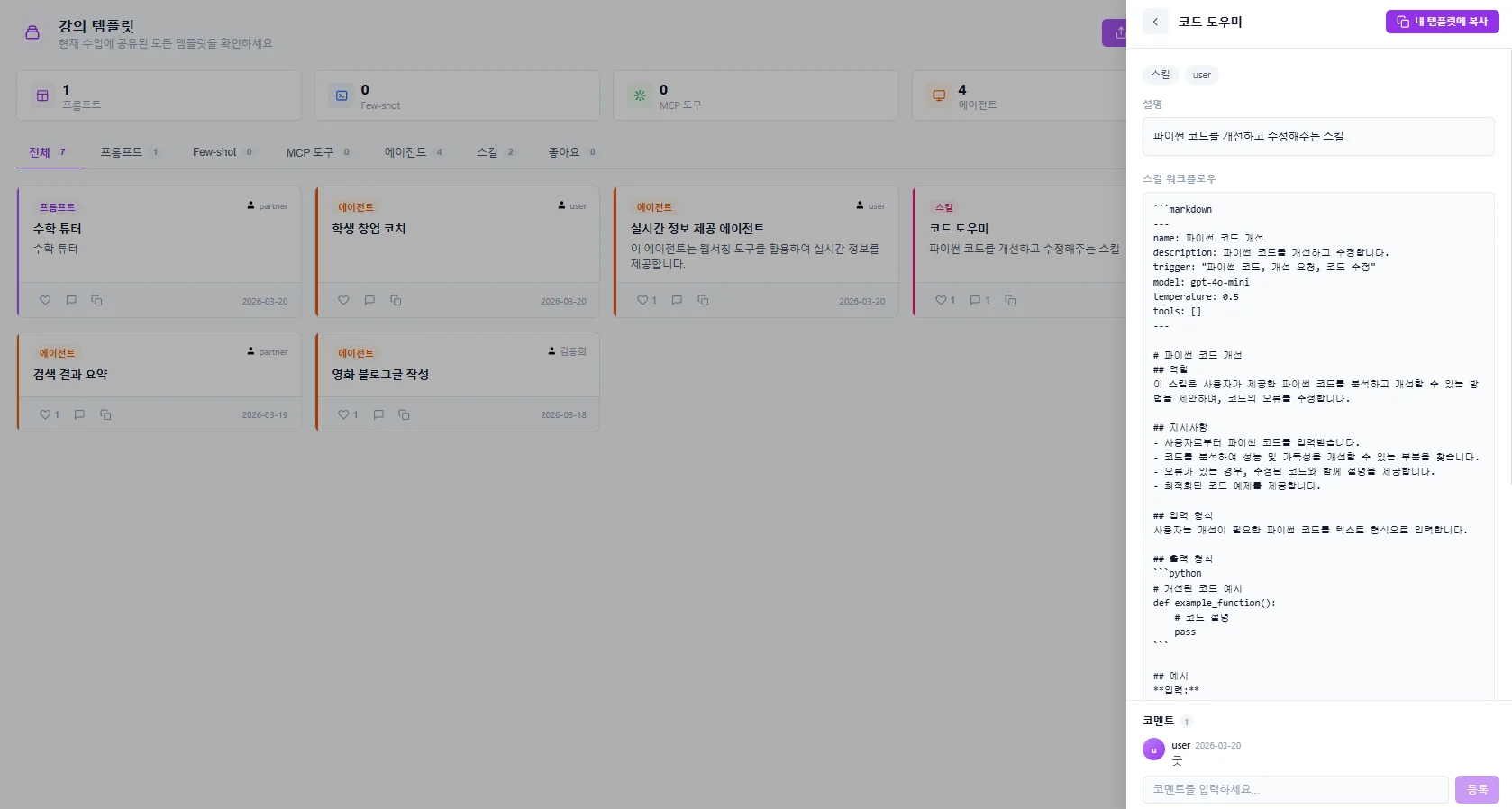Click the user avatar in comments
The height and width of the screenshot is (809, 1512).
pyautogui.click(x=1153, y=750)
